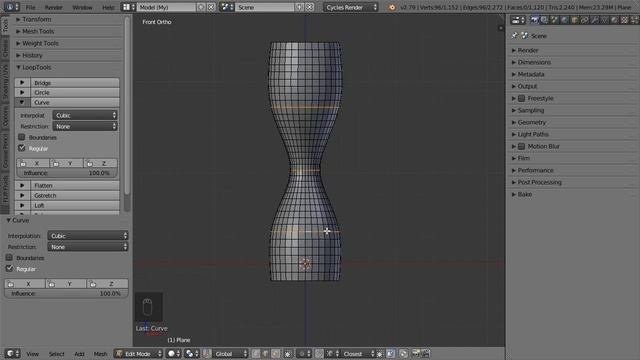The height and width of the screenshot is (360, 640).
Task: Open the Help menu
Action: tap(108, 7)
